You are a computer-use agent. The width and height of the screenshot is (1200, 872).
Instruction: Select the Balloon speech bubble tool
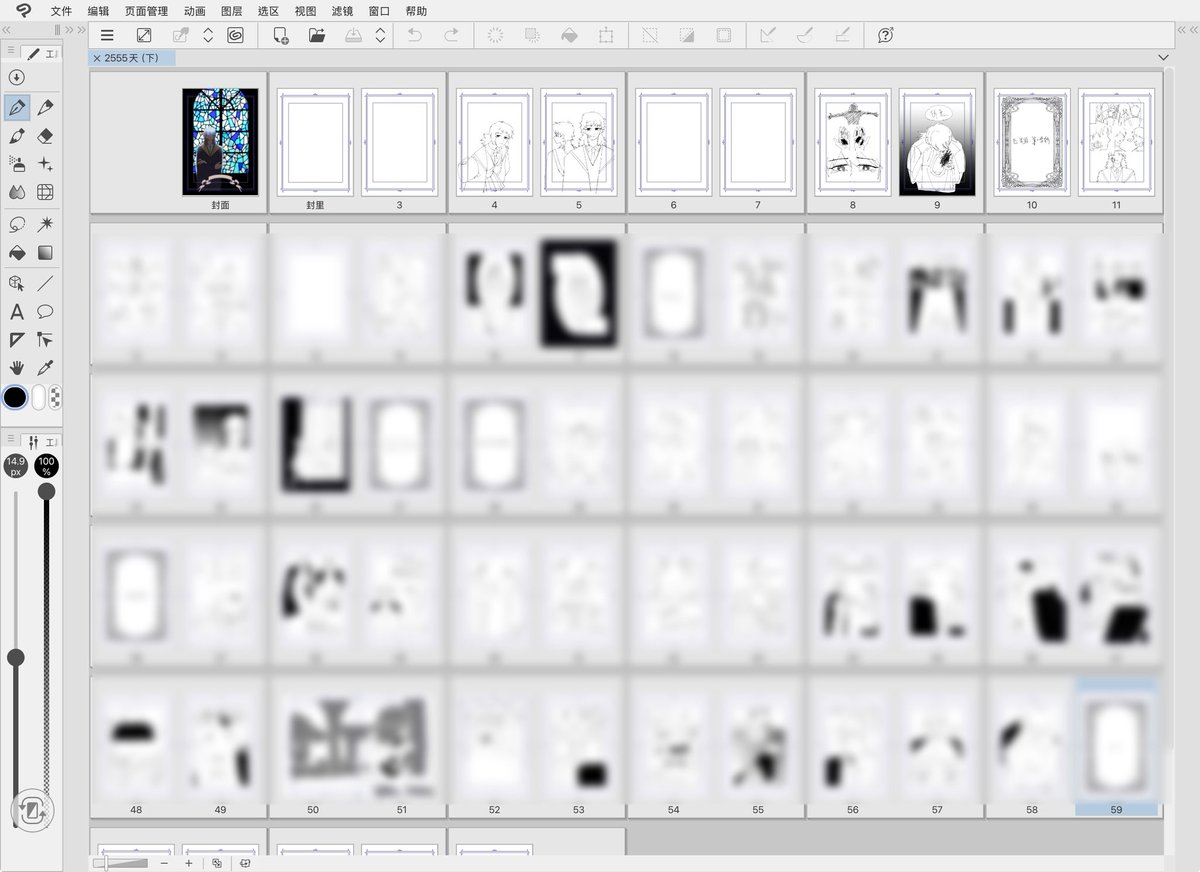(44, 312)
